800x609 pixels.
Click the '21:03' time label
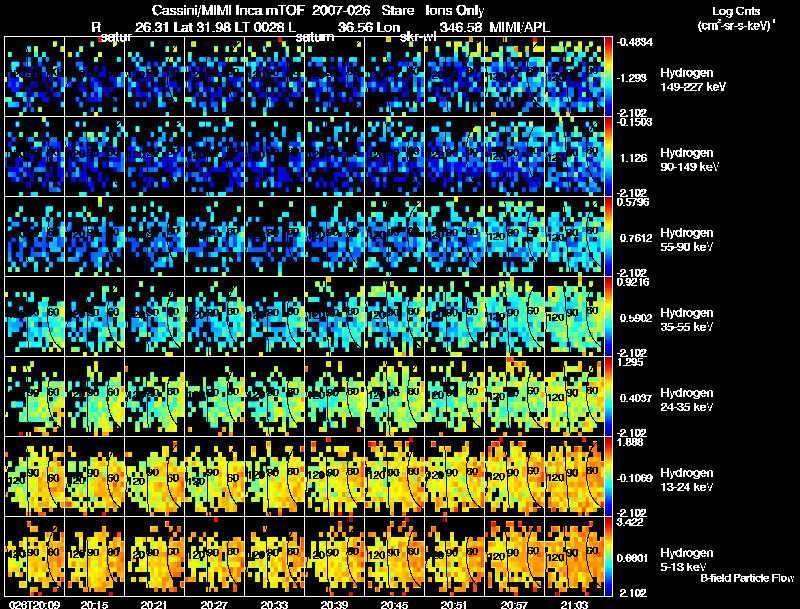[x=574, y=605]
